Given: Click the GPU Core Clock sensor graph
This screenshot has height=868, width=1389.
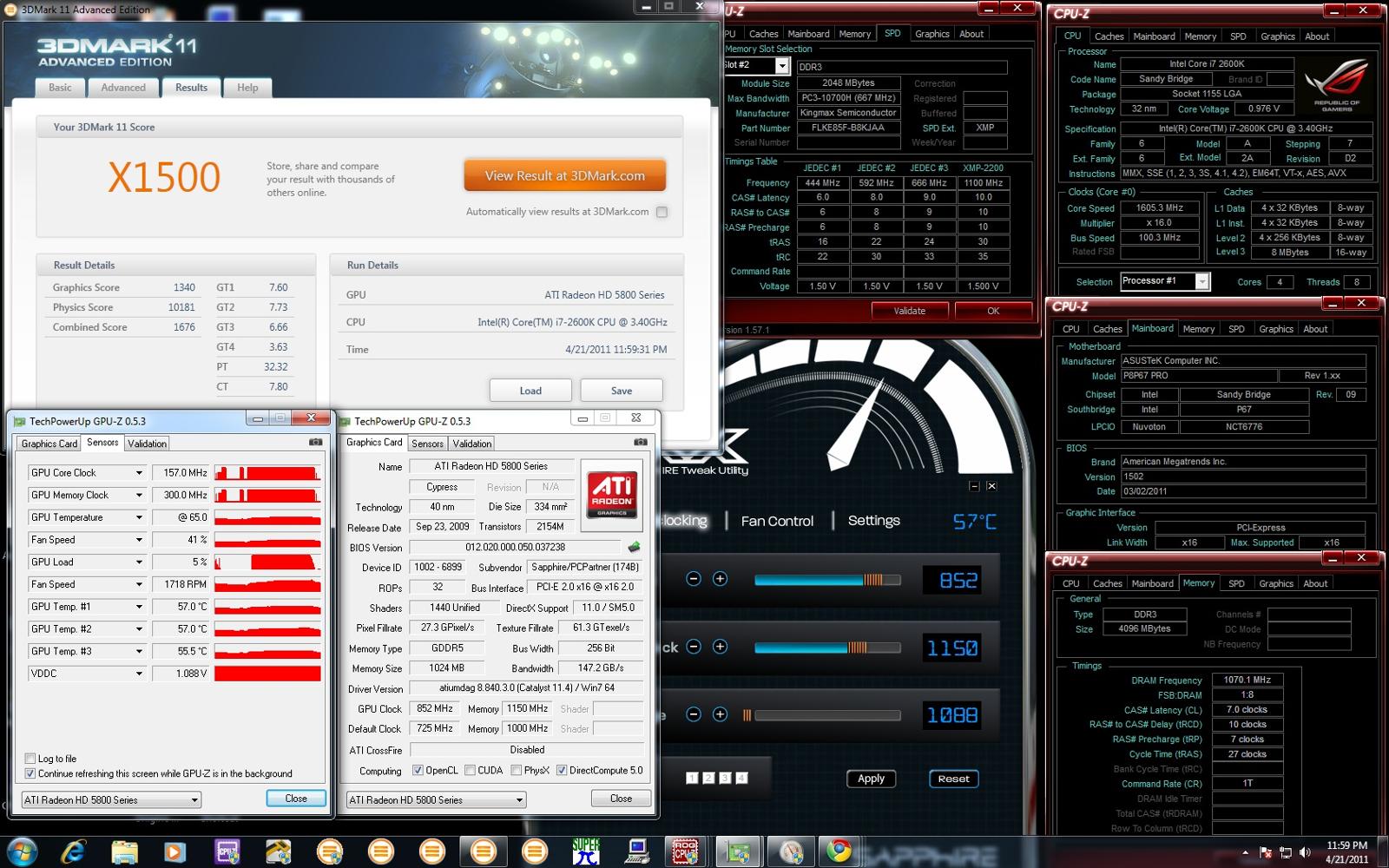Looking at the screenshot, I should coord(267,473).
